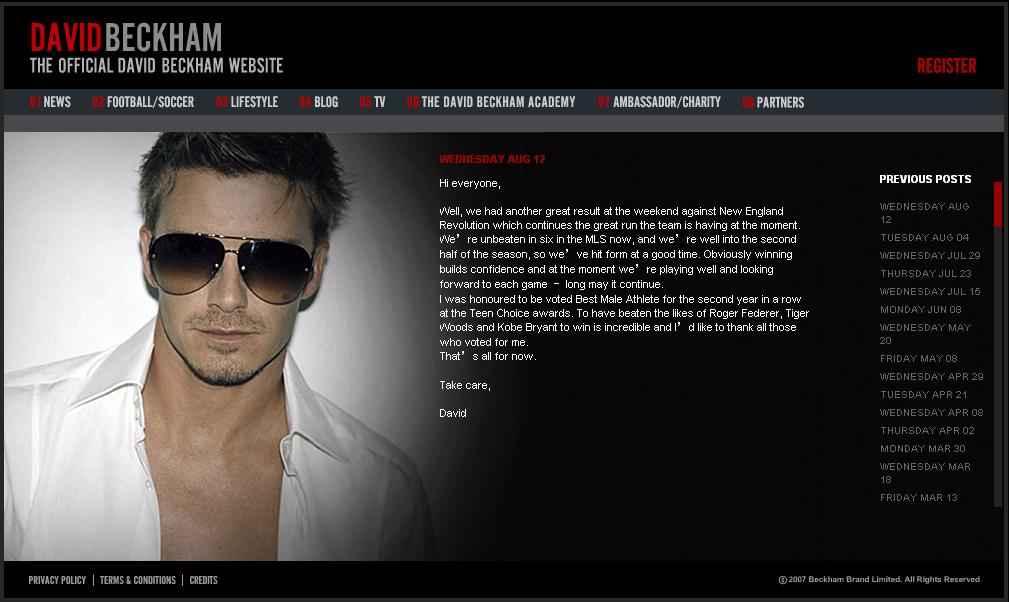Click the 'Take care,' closing line

pos(465,385)
